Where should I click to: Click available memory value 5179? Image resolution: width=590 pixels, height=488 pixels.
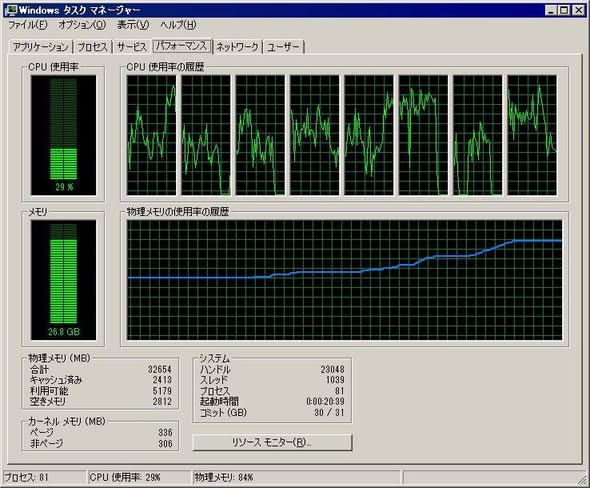pos(162,391)
